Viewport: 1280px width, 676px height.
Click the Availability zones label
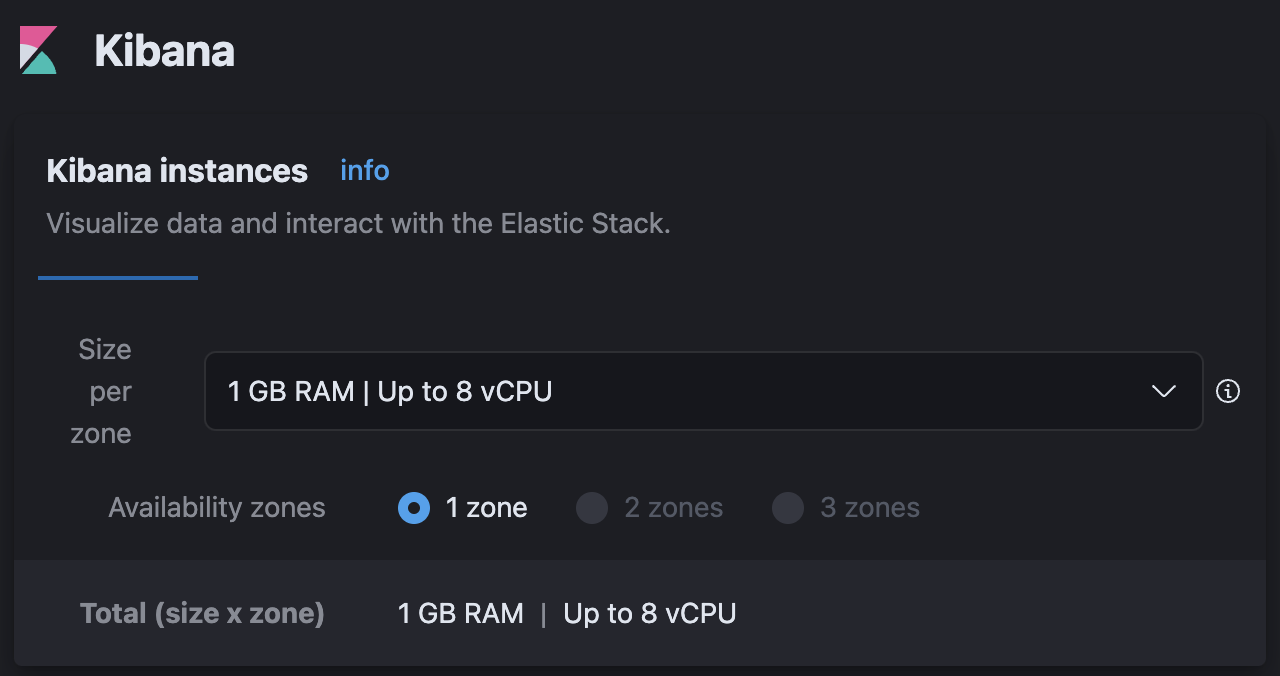217,508
